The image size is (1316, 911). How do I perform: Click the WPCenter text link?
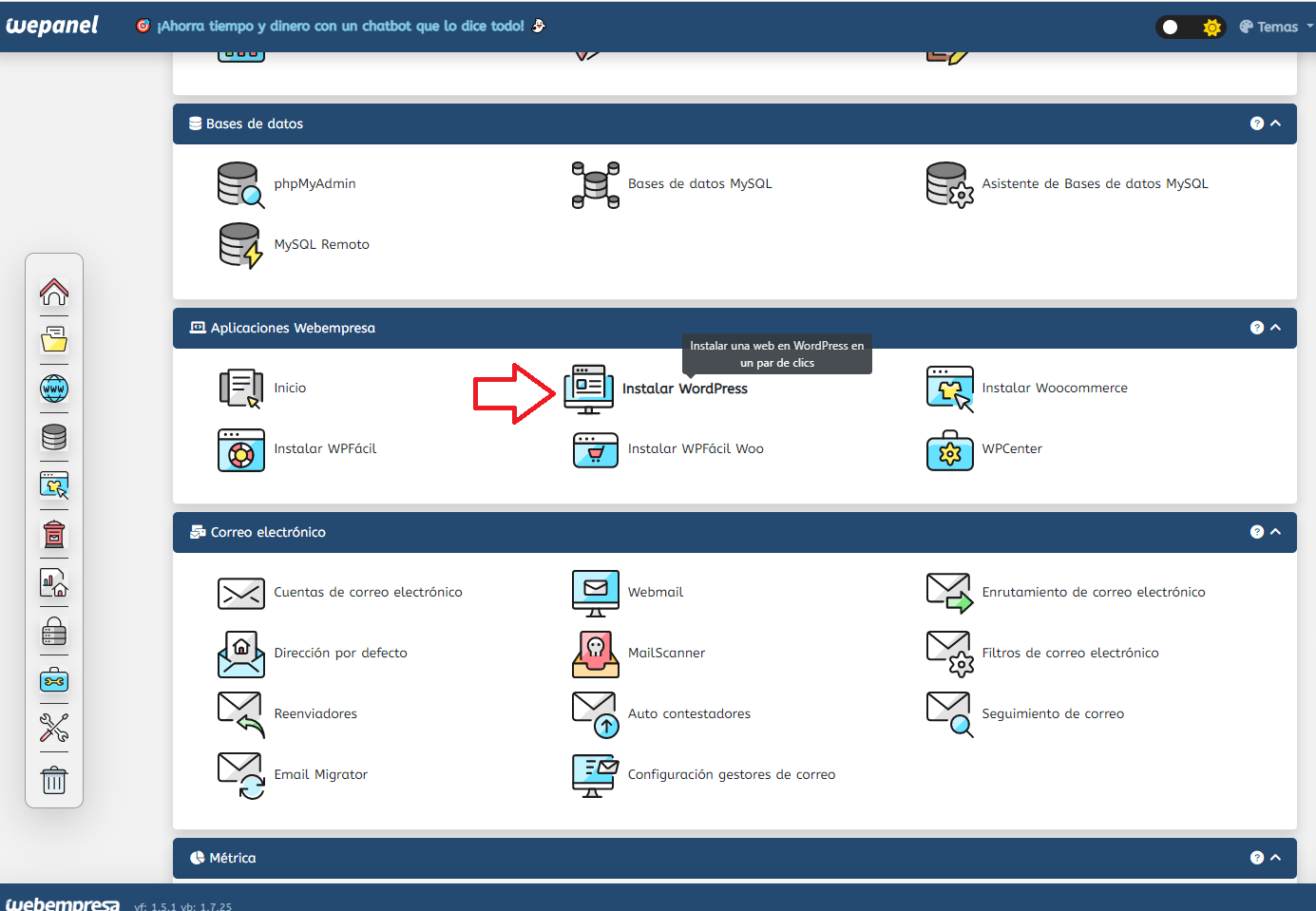click(x=1012, y=449)
